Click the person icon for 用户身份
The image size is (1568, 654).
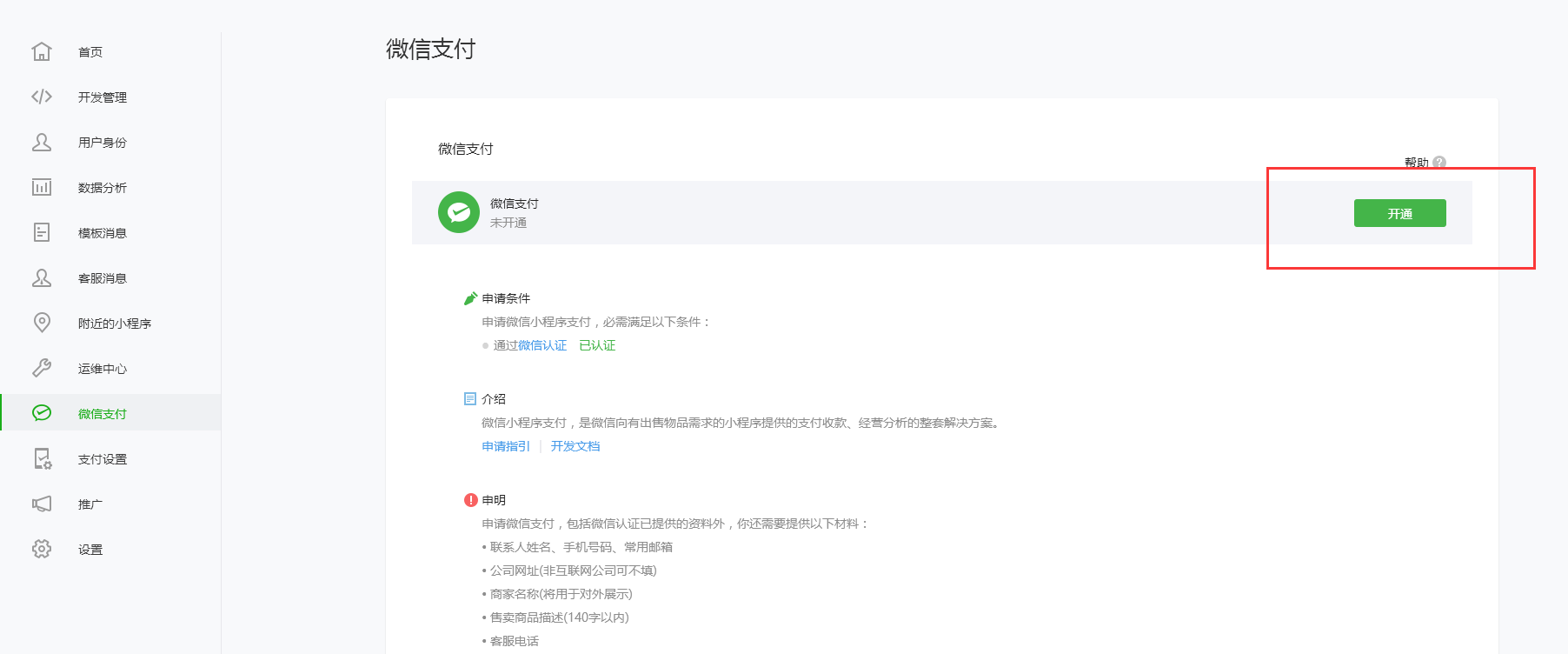click(42, 142)
